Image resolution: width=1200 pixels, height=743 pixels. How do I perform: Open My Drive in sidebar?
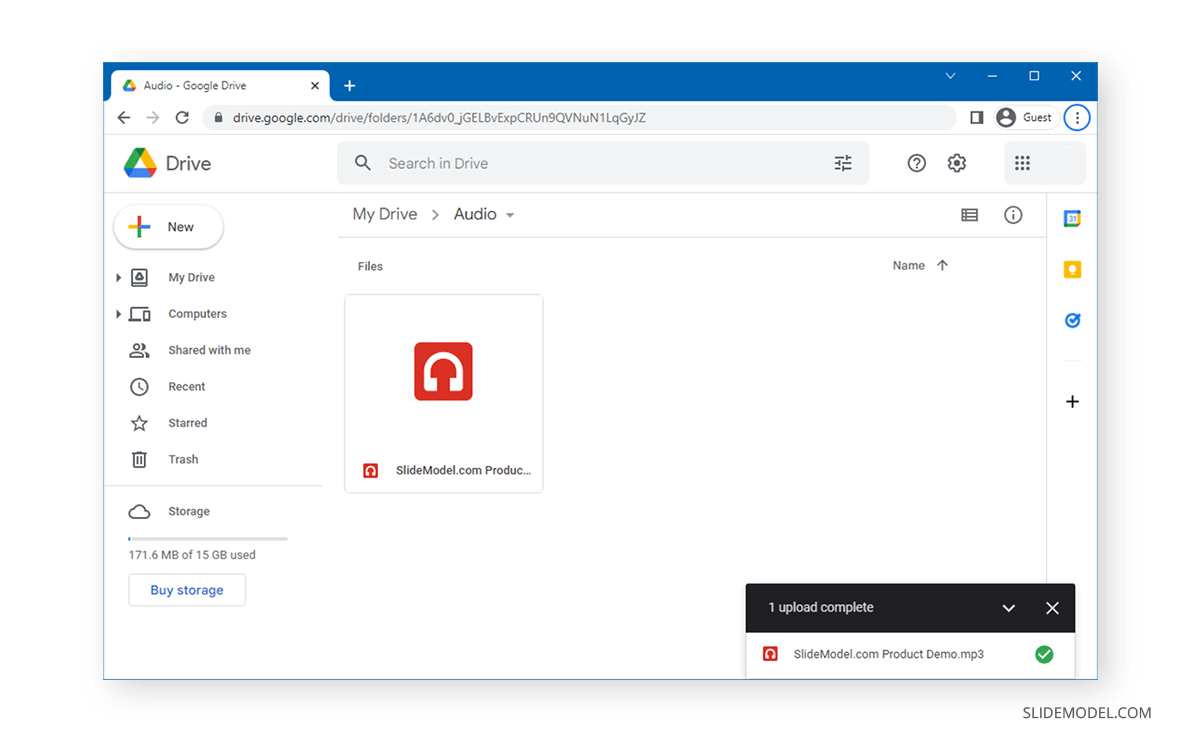point(191,278)
